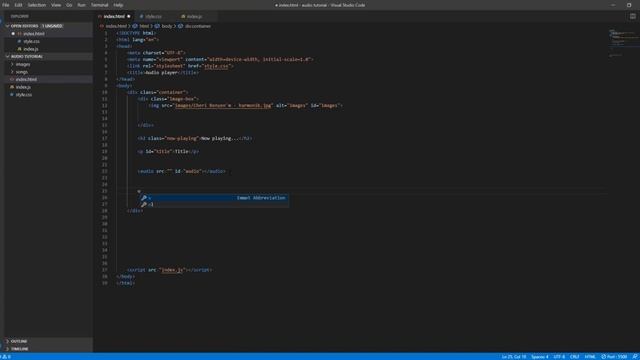Click the index.js file icon in Open Editors
640x360 pixels.
19,49
